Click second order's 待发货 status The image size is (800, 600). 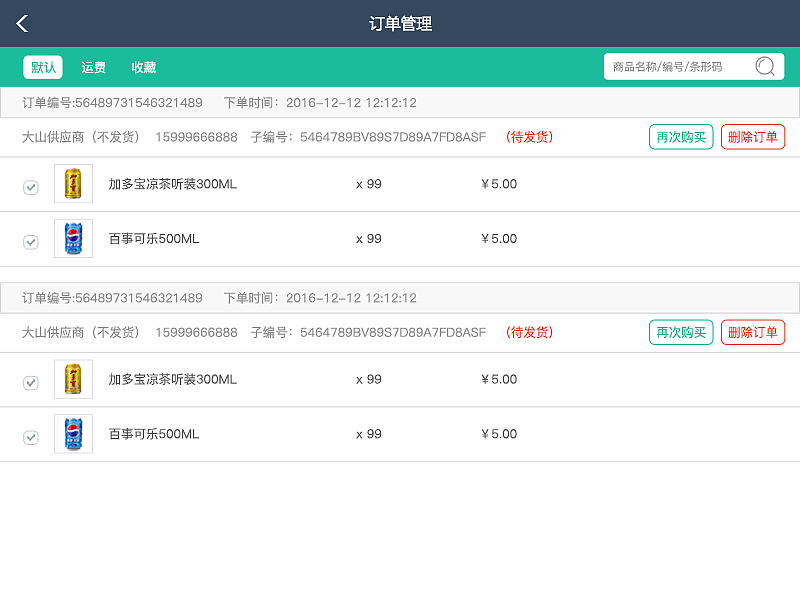[530, 332]
